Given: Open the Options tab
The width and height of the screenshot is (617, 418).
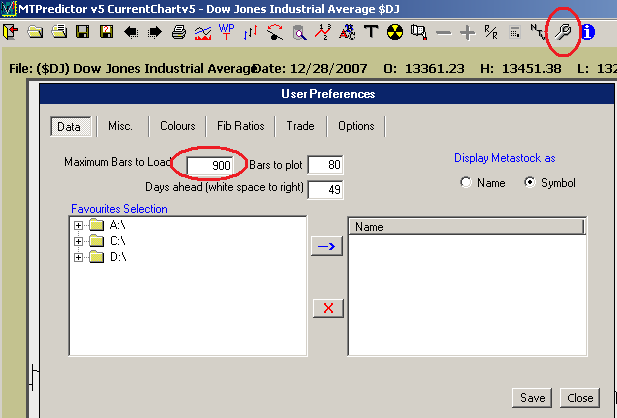Looking at the screenshot, I should coord(356,126).
